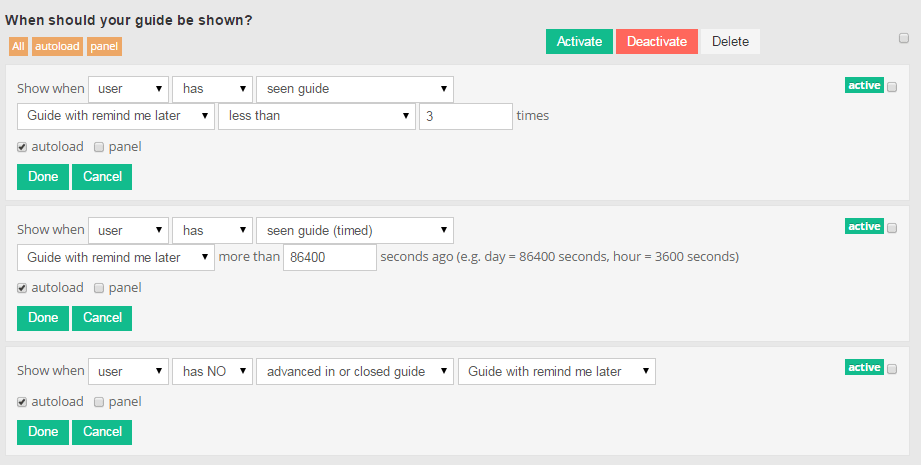Open the first rule's 'user' dropdown
The height and width of the screenshot is (465, 921).
128,89
